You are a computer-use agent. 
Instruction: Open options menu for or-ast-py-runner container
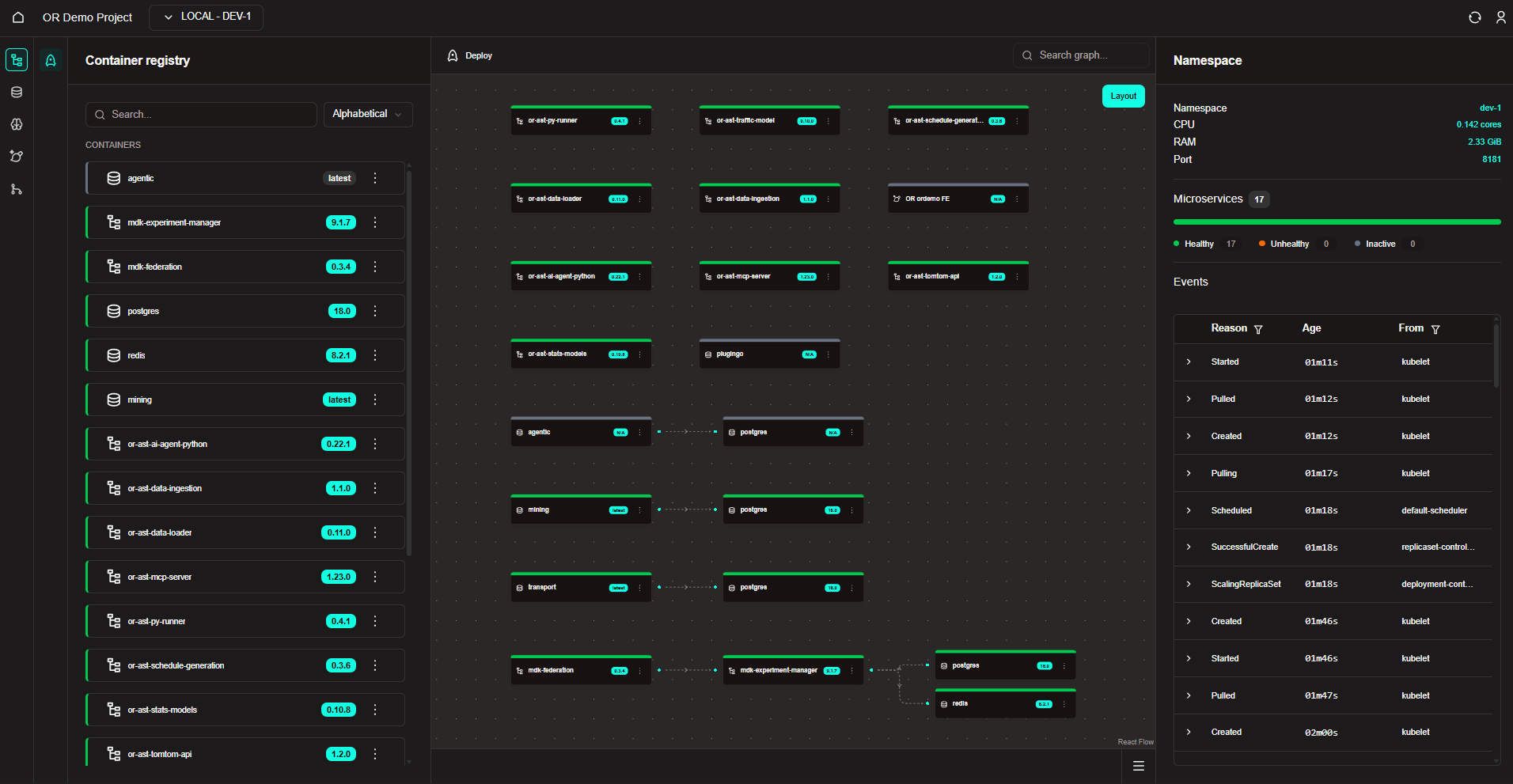coord(375,621)
